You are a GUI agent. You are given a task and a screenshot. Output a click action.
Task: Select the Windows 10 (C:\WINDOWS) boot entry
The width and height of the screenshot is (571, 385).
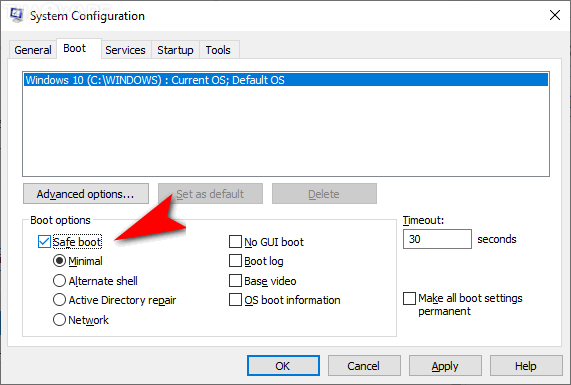[x=286, y=80]
